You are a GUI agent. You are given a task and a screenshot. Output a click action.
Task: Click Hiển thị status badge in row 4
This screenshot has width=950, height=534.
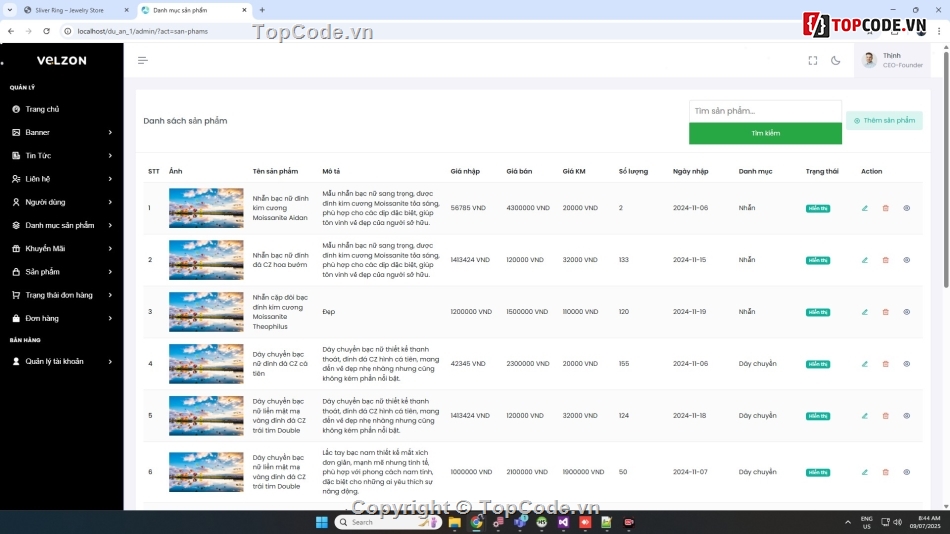pos(818,364)
